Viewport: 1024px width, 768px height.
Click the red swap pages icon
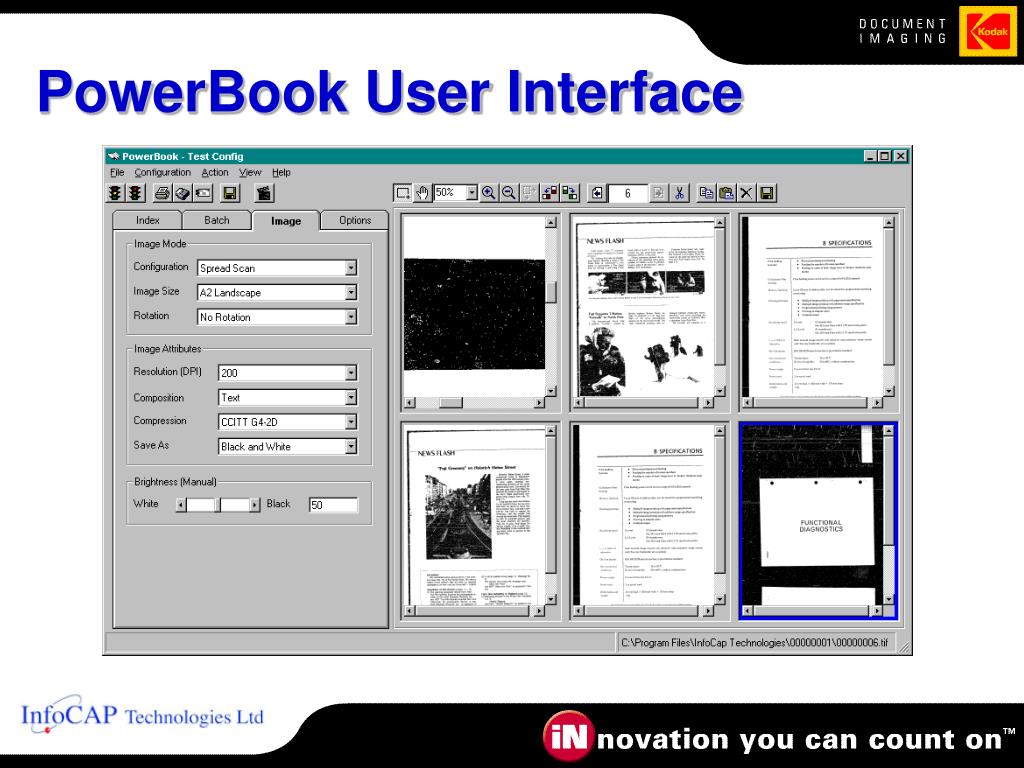[550, 193]
